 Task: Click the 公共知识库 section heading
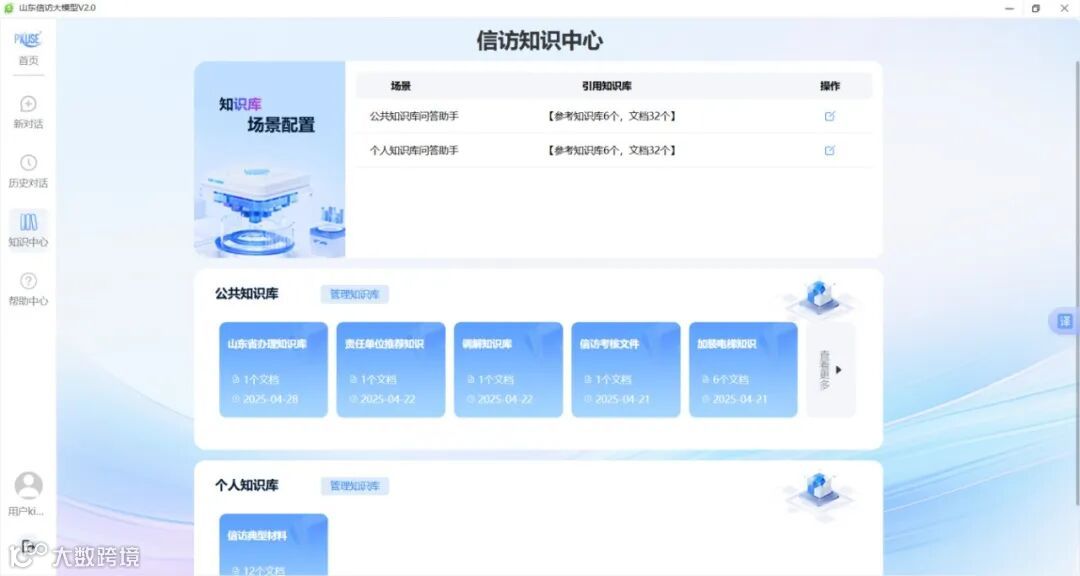tap(247, 294)
